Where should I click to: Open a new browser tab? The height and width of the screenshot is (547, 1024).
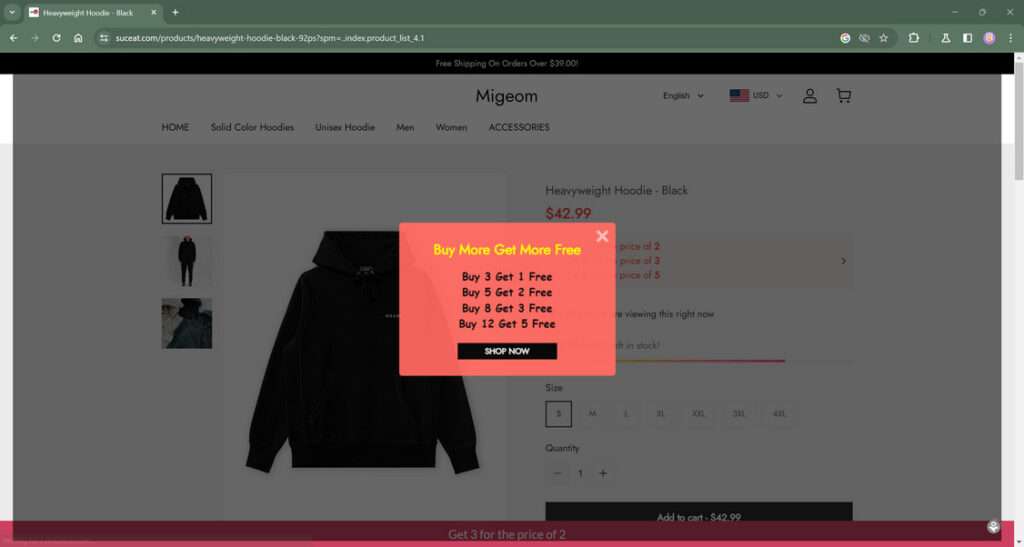175,12
